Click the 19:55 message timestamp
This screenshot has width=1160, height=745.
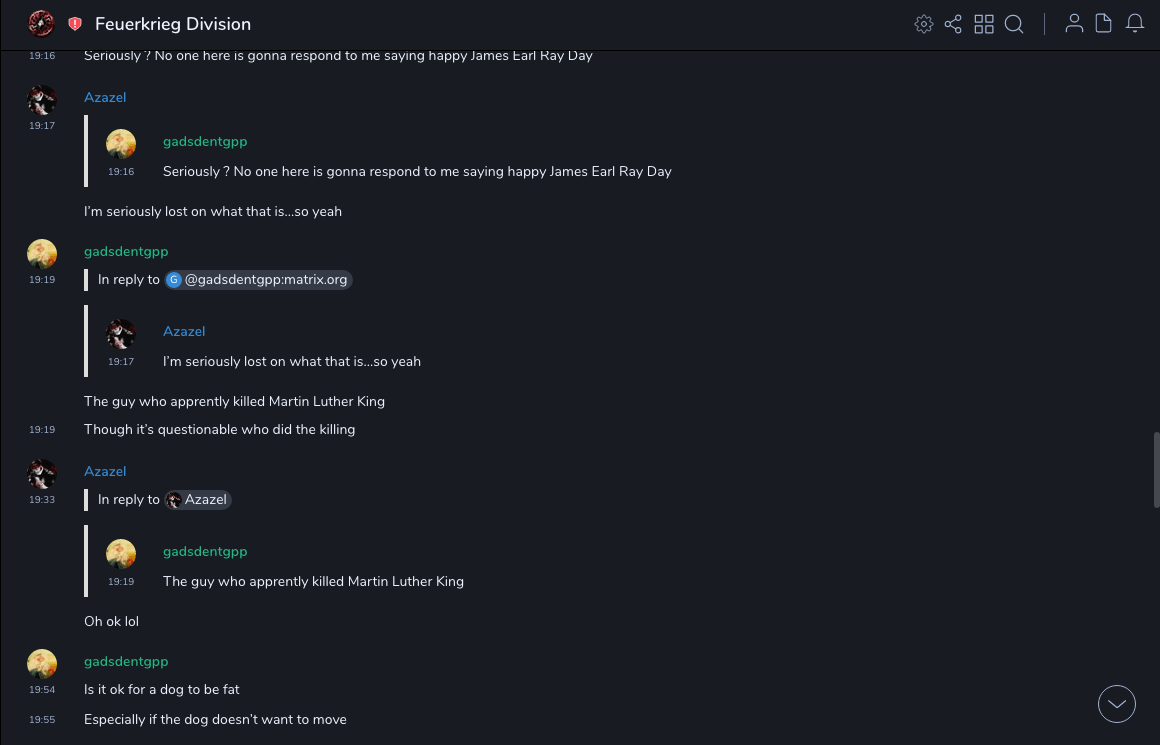(42, 720)
